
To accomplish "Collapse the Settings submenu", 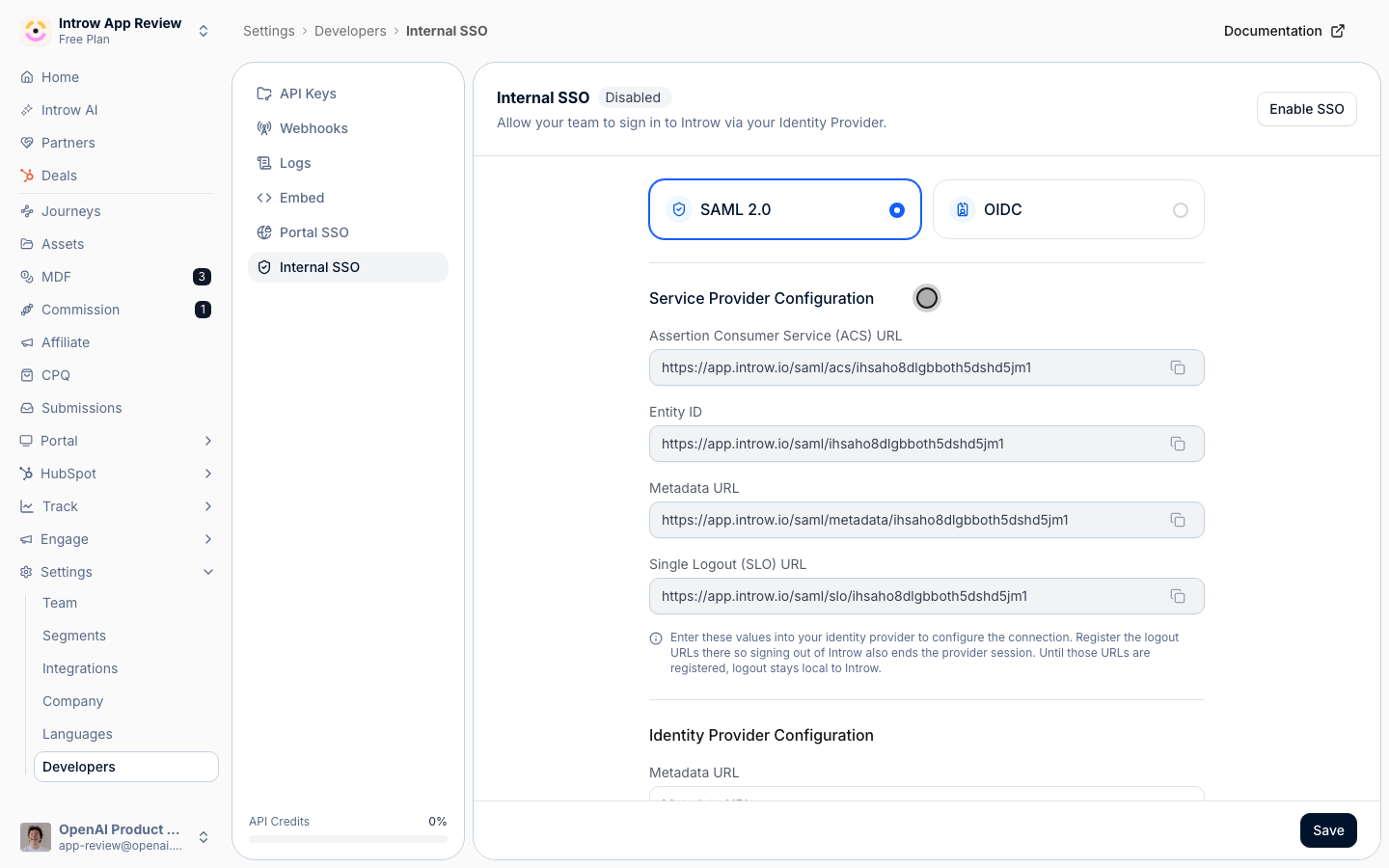I will tap(208, 572).
